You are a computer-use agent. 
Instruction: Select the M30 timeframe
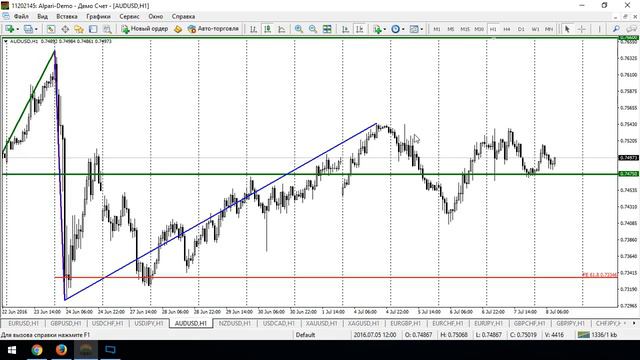tap(479, 29)
